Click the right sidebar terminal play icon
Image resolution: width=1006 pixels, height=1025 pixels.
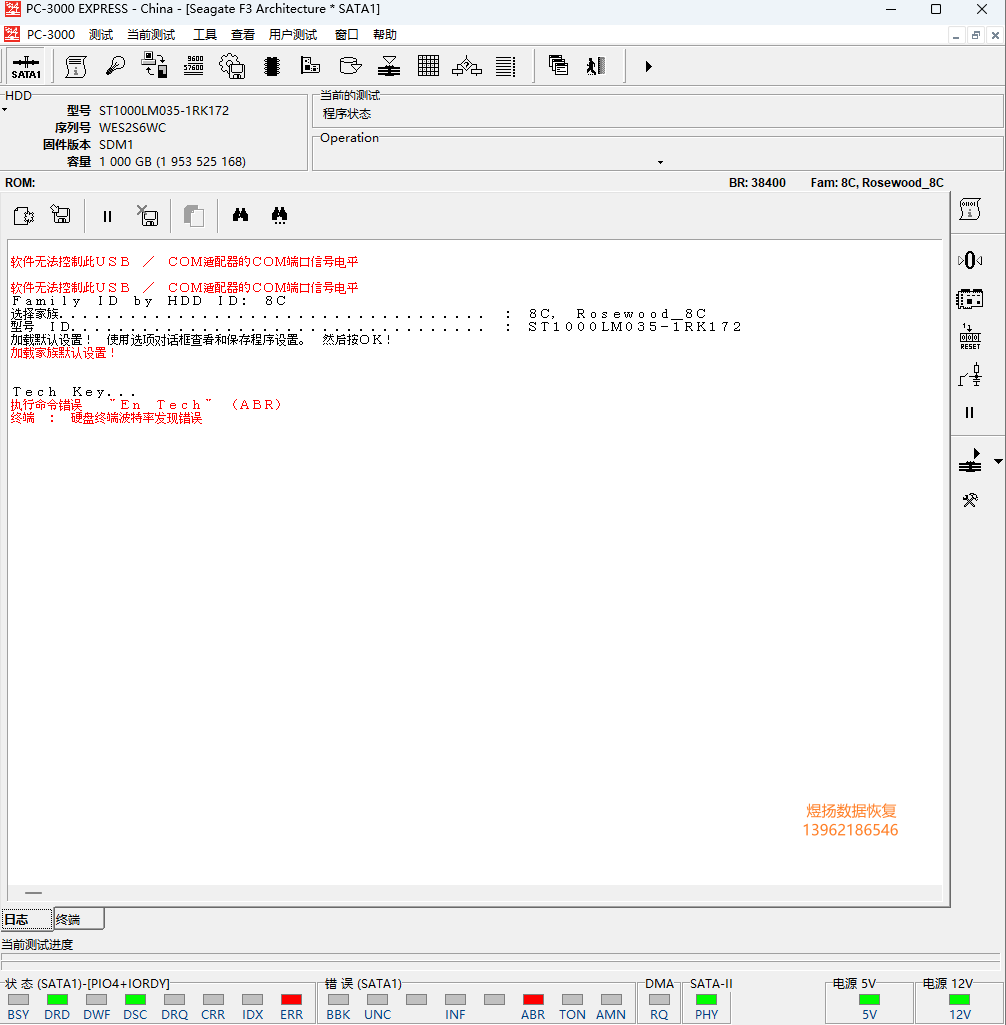(970, 460)
